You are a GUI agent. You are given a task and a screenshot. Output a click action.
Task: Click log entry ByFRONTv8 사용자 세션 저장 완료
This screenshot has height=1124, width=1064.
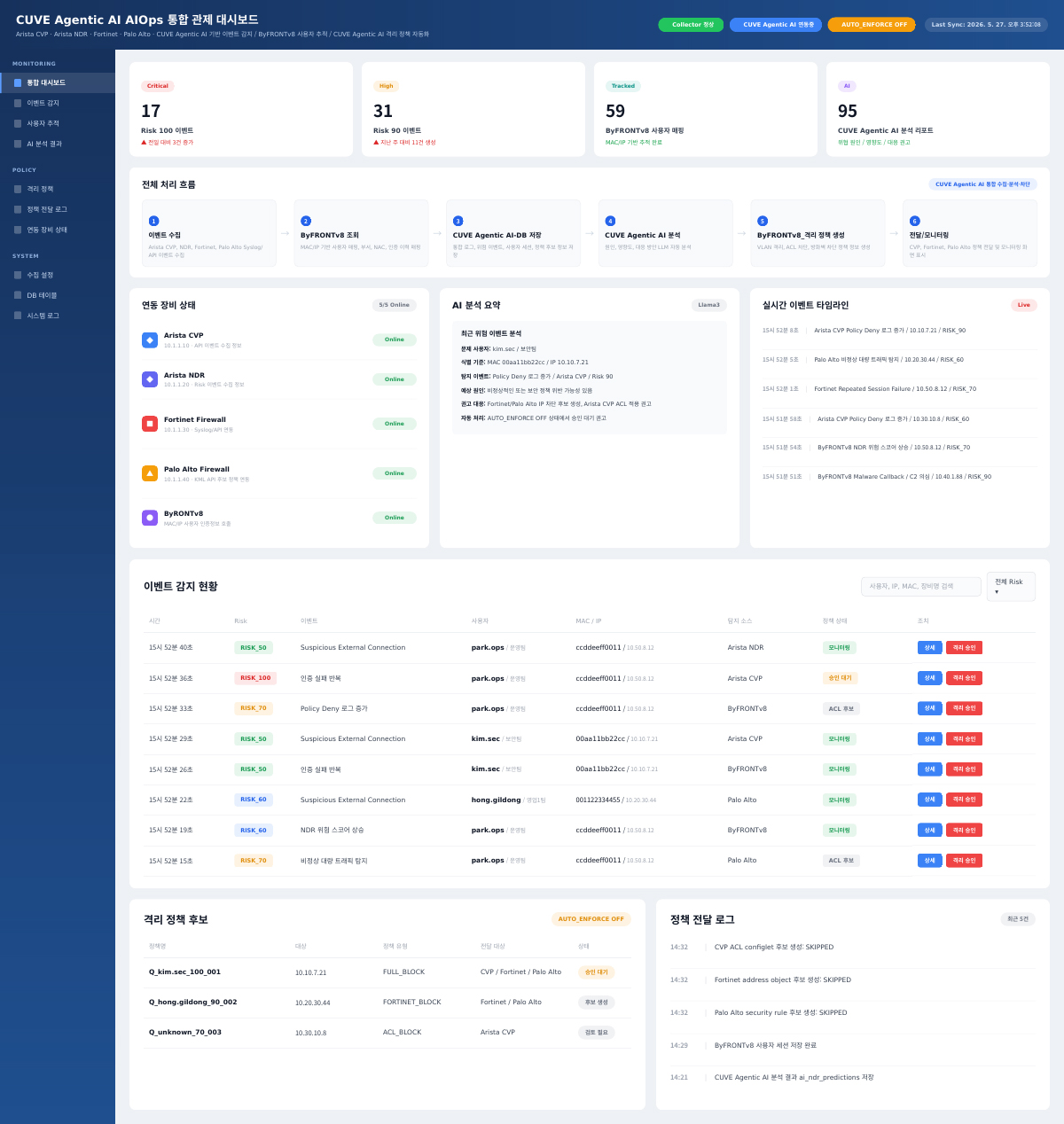(x=853, y=1046)
